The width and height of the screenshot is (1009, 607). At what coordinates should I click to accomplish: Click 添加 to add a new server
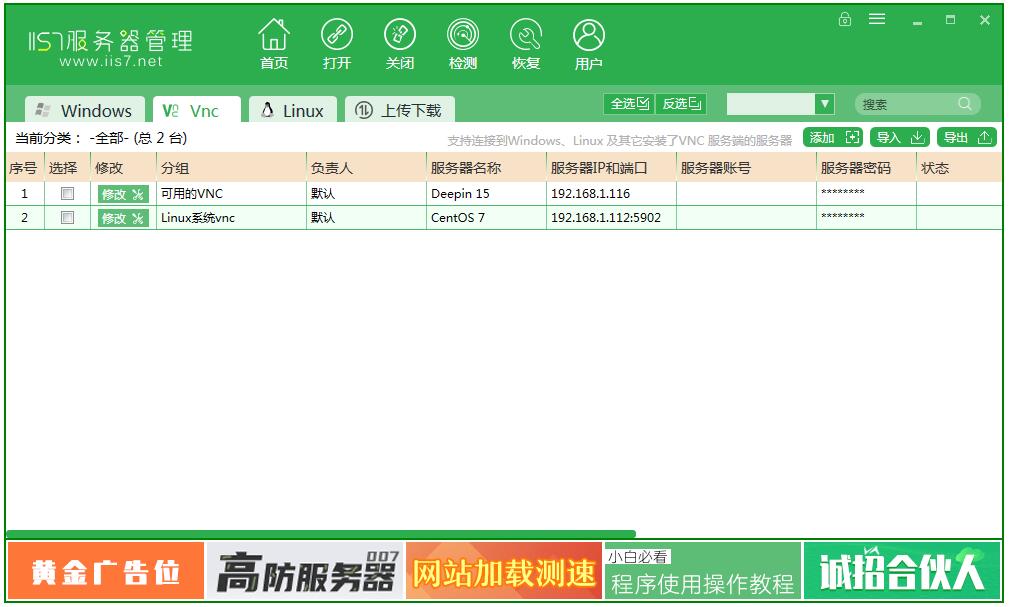(831, 137)
